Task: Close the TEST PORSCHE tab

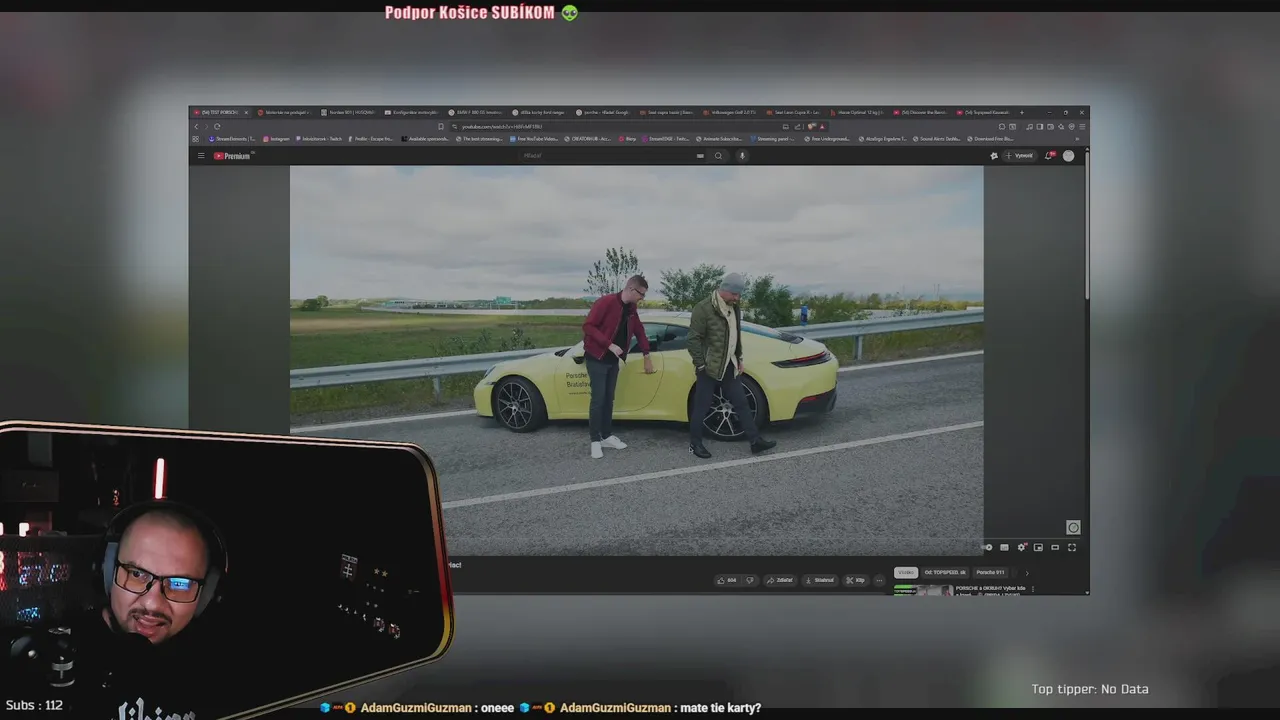Action: tap(246, 113)
